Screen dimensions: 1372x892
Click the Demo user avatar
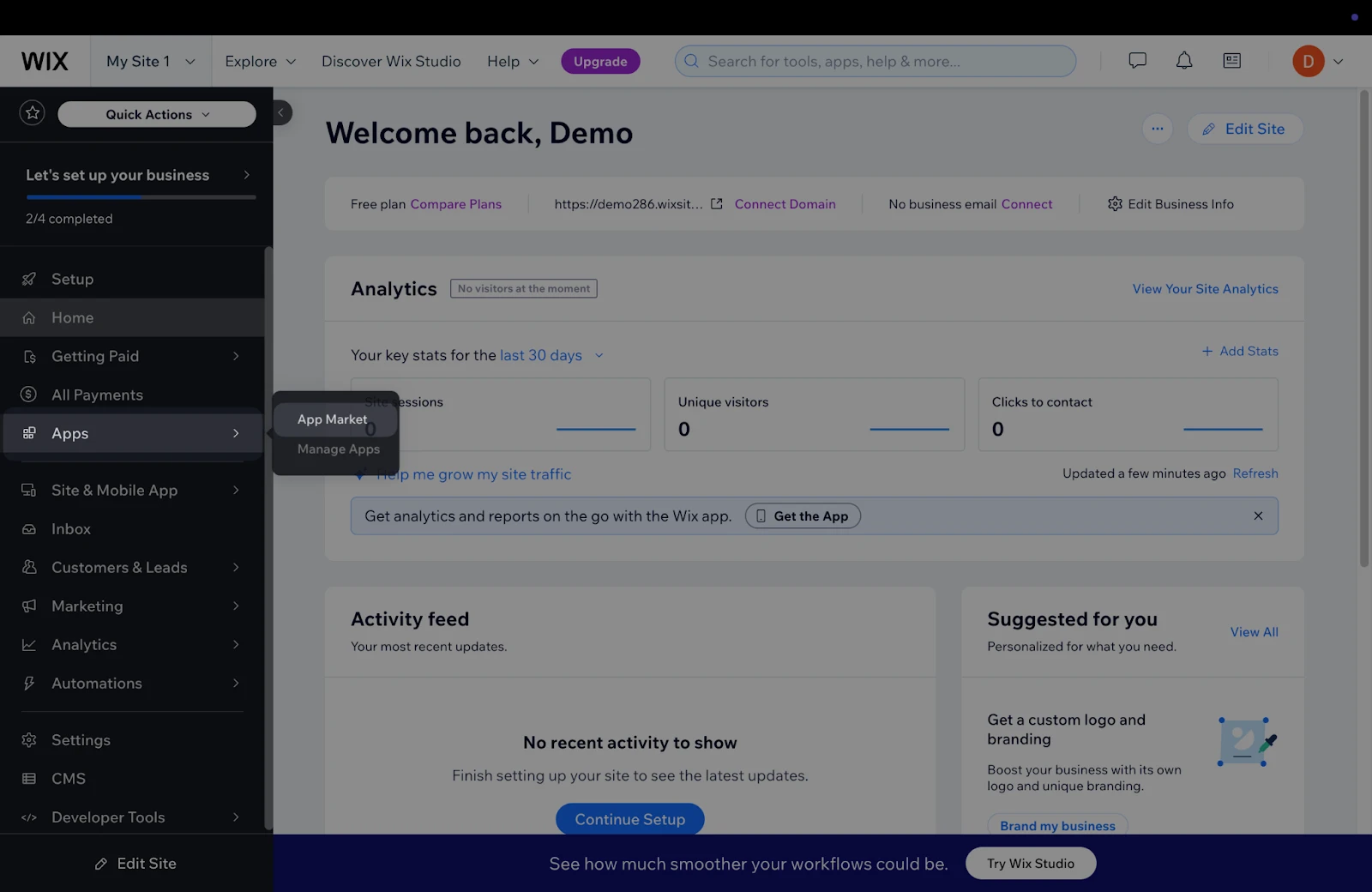pos(1308,61)
